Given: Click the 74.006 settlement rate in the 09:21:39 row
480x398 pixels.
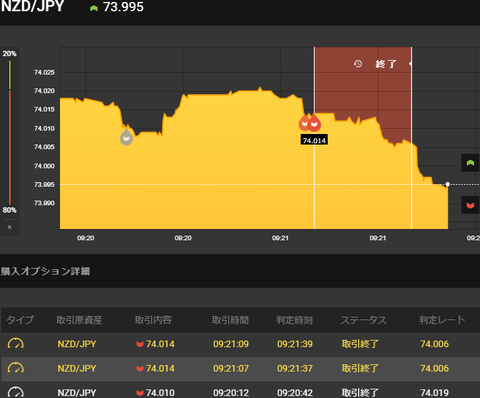Looking at the screenshot, I should click(x=434, y=344).
